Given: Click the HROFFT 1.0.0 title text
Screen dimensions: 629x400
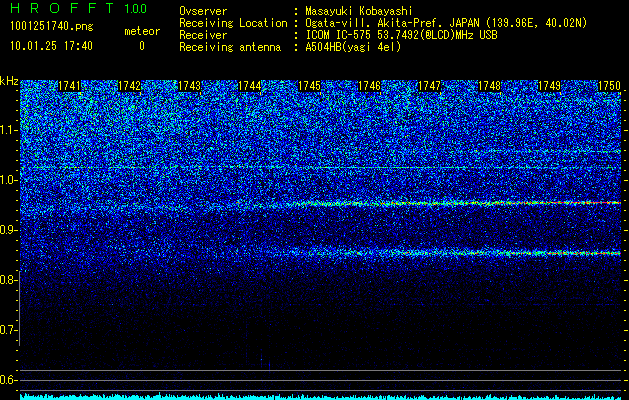Looking at the screenshot, I should point(79,8).
